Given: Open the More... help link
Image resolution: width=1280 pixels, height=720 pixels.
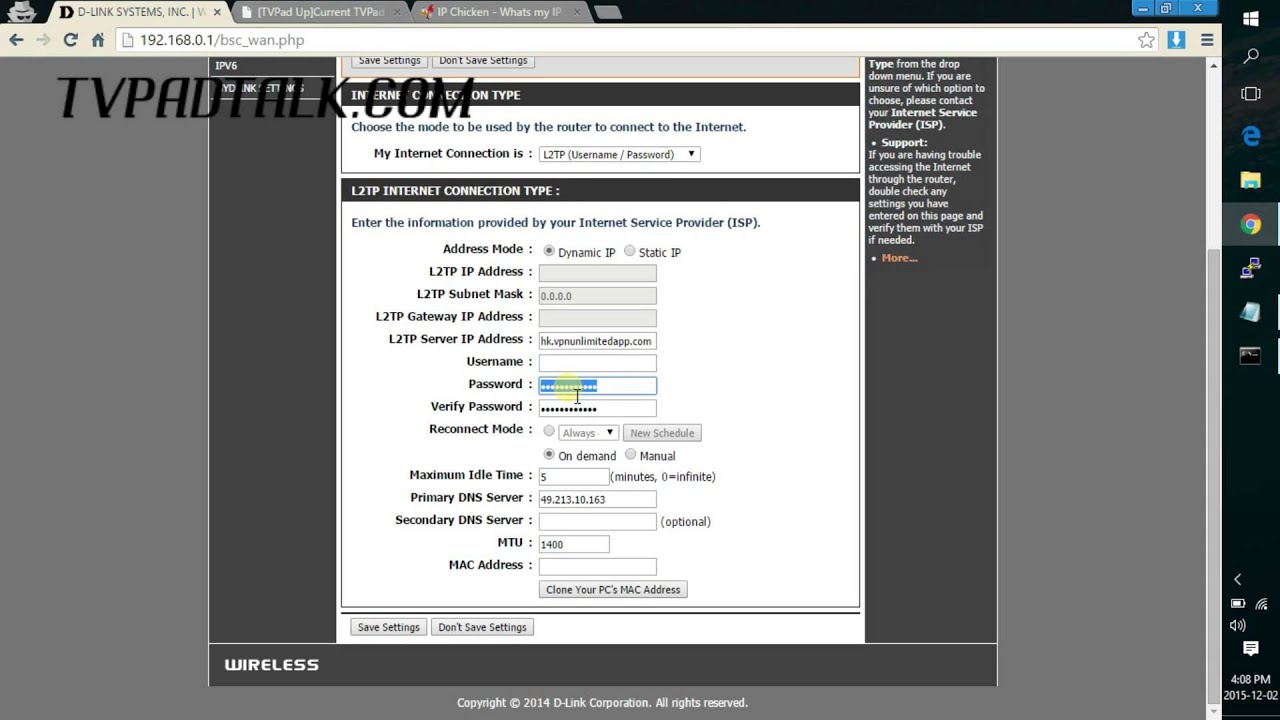Looking at the screenshot, I should [x=899, y=258].
